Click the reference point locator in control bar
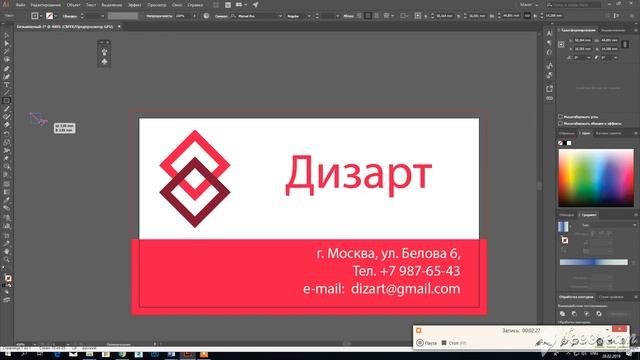Screen dimensions: 640x360 pos(418,16)
